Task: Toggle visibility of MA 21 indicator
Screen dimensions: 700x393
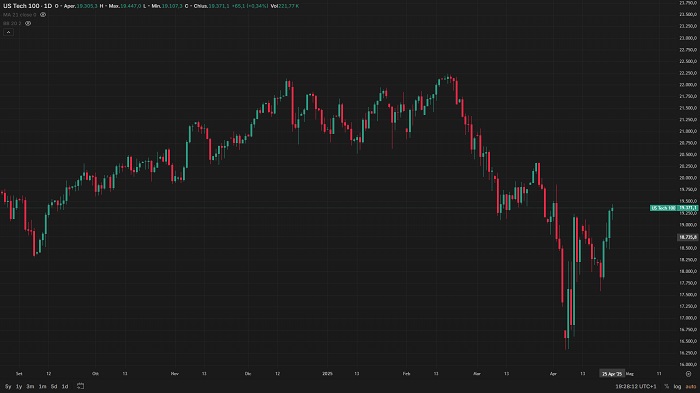Action: coord(43,15)
